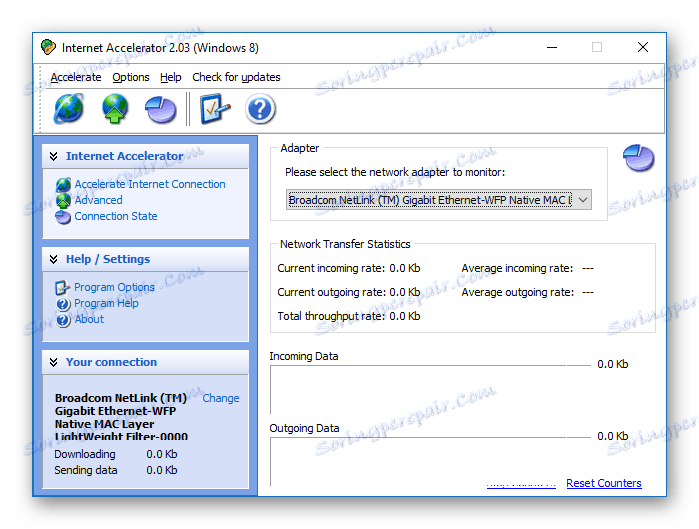Click Average outgoing rate label

click(518, 292)
